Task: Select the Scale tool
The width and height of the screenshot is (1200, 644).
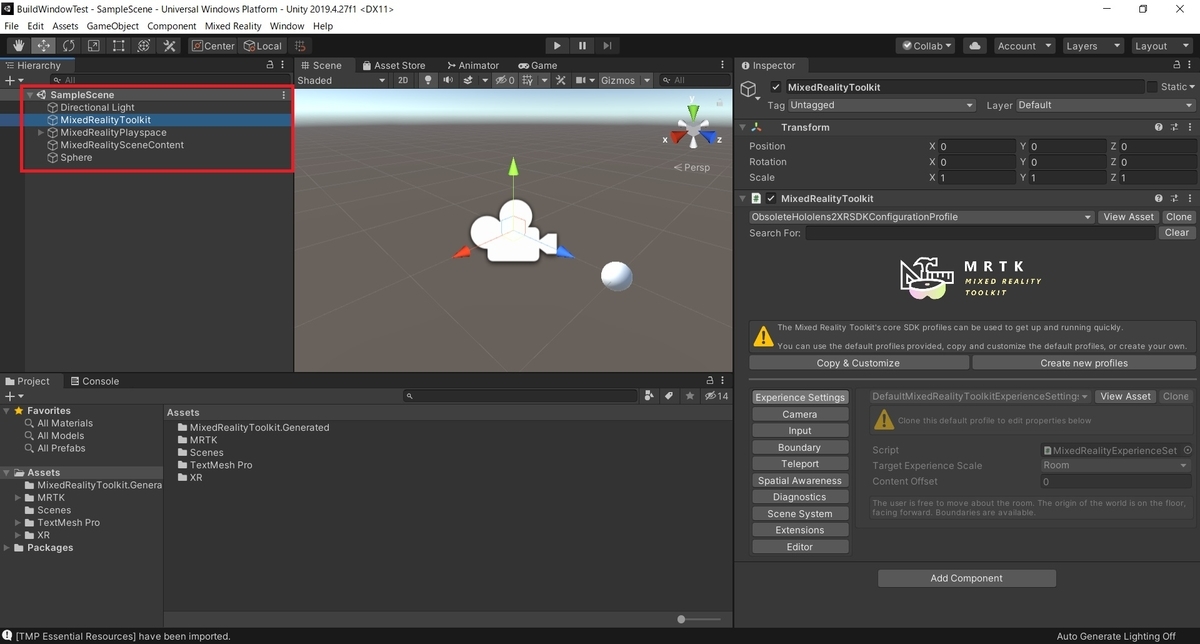Action: pyautogui.click(x=94, y=46)
